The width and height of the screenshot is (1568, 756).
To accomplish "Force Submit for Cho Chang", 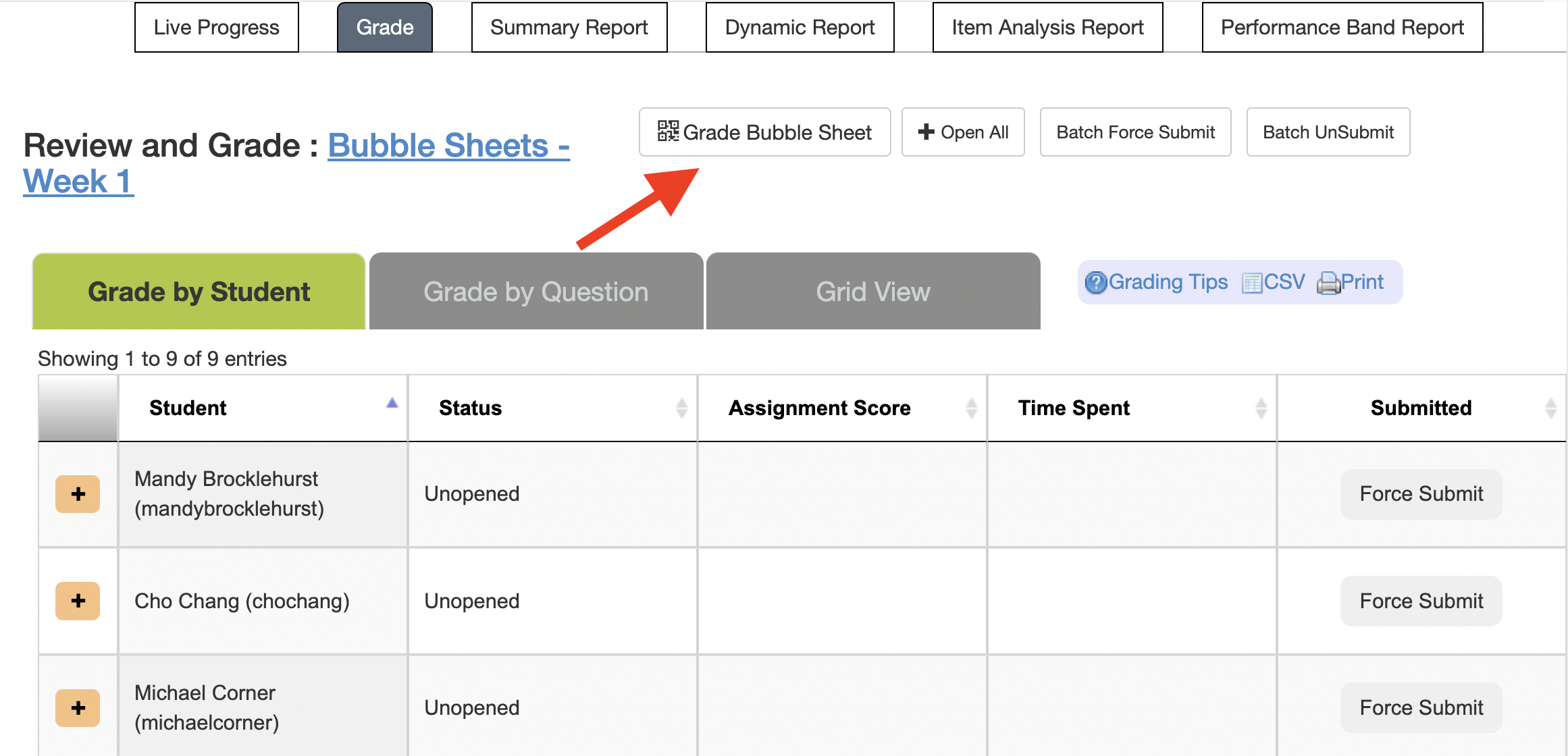I will pyautogui.click(x=1421, y=601).
